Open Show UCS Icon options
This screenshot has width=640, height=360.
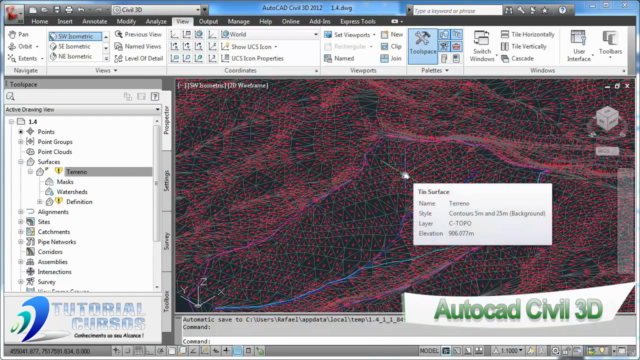(x=250, y=47)
